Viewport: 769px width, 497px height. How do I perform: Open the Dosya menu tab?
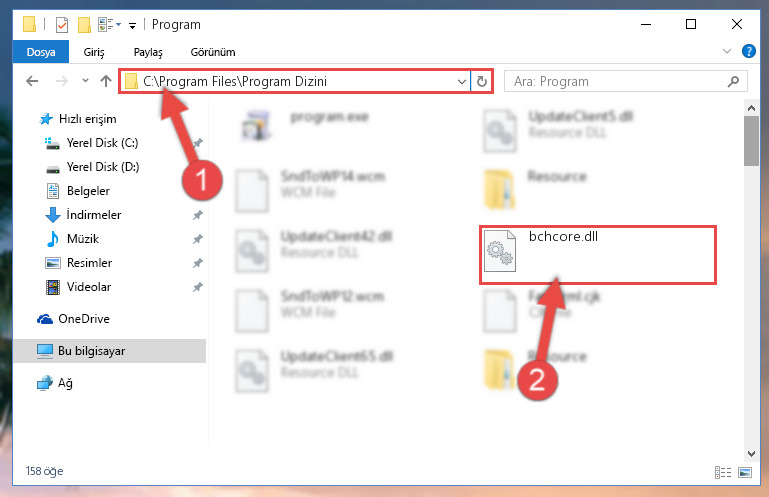click(x=41, y=52)
